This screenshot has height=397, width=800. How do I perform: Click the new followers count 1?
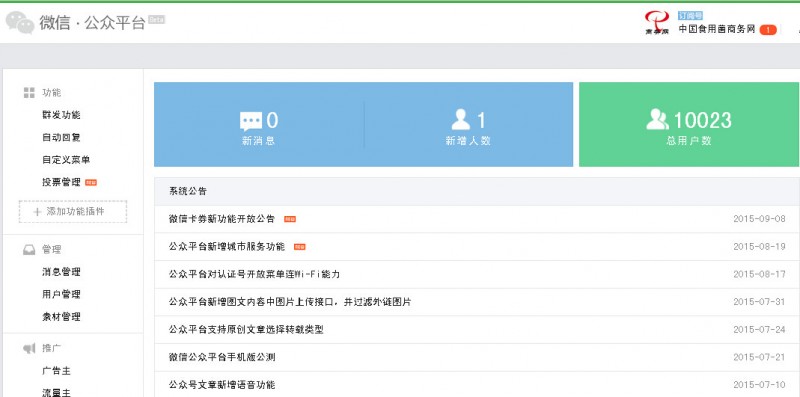(482, 121)
